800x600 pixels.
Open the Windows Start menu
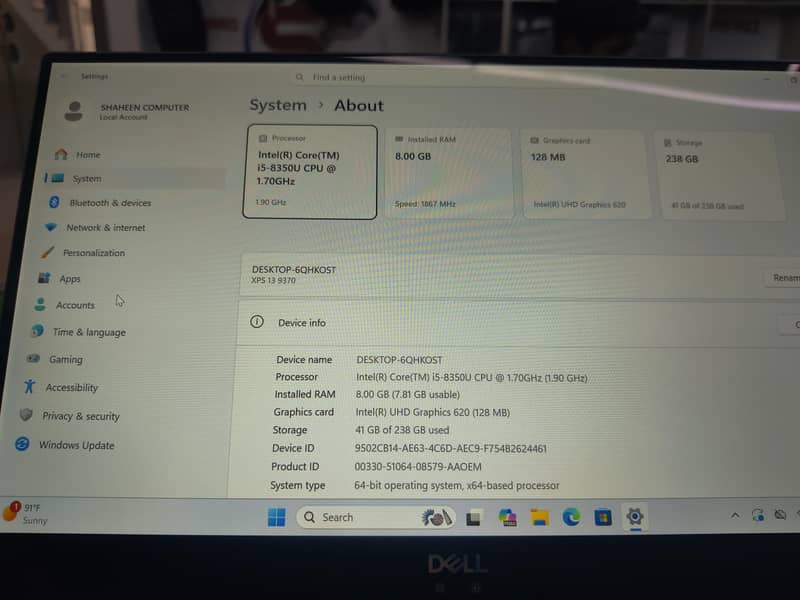277,517
